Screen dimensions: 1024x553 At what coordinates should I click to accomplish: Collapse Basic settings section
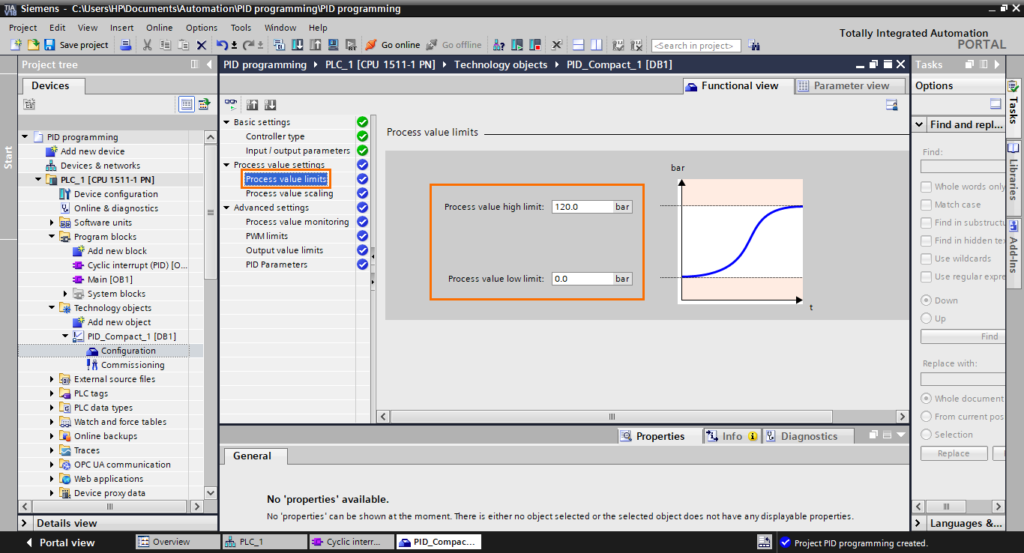pyautogui.click(x=227, y=122)
